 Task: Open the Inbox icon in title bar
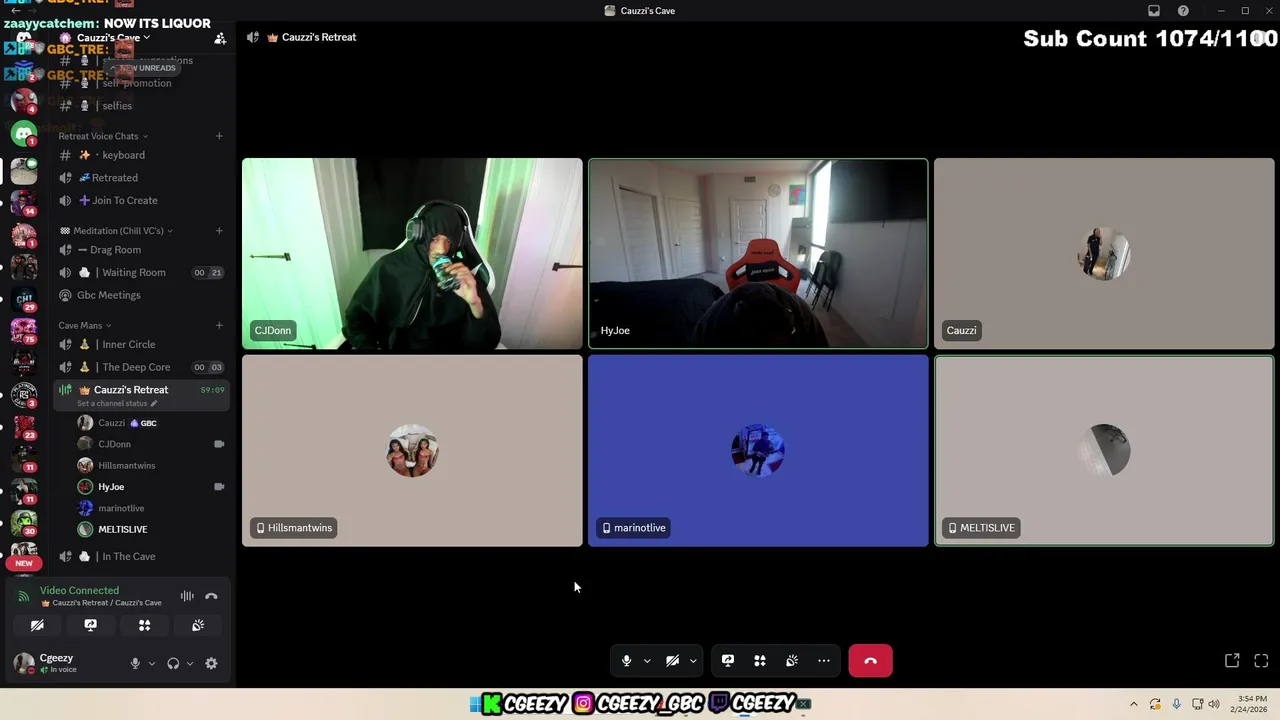[x=1154, y=11]
